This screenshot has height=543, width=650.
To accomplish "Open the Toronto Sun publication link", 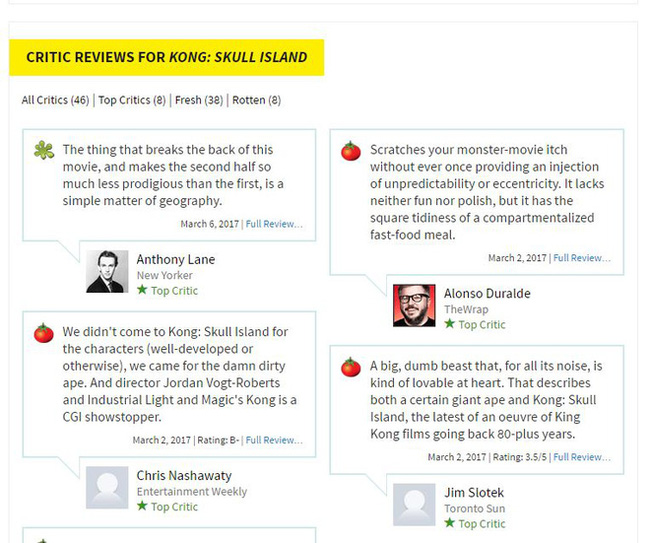I will pyautogui.click(x=474, y=509).
